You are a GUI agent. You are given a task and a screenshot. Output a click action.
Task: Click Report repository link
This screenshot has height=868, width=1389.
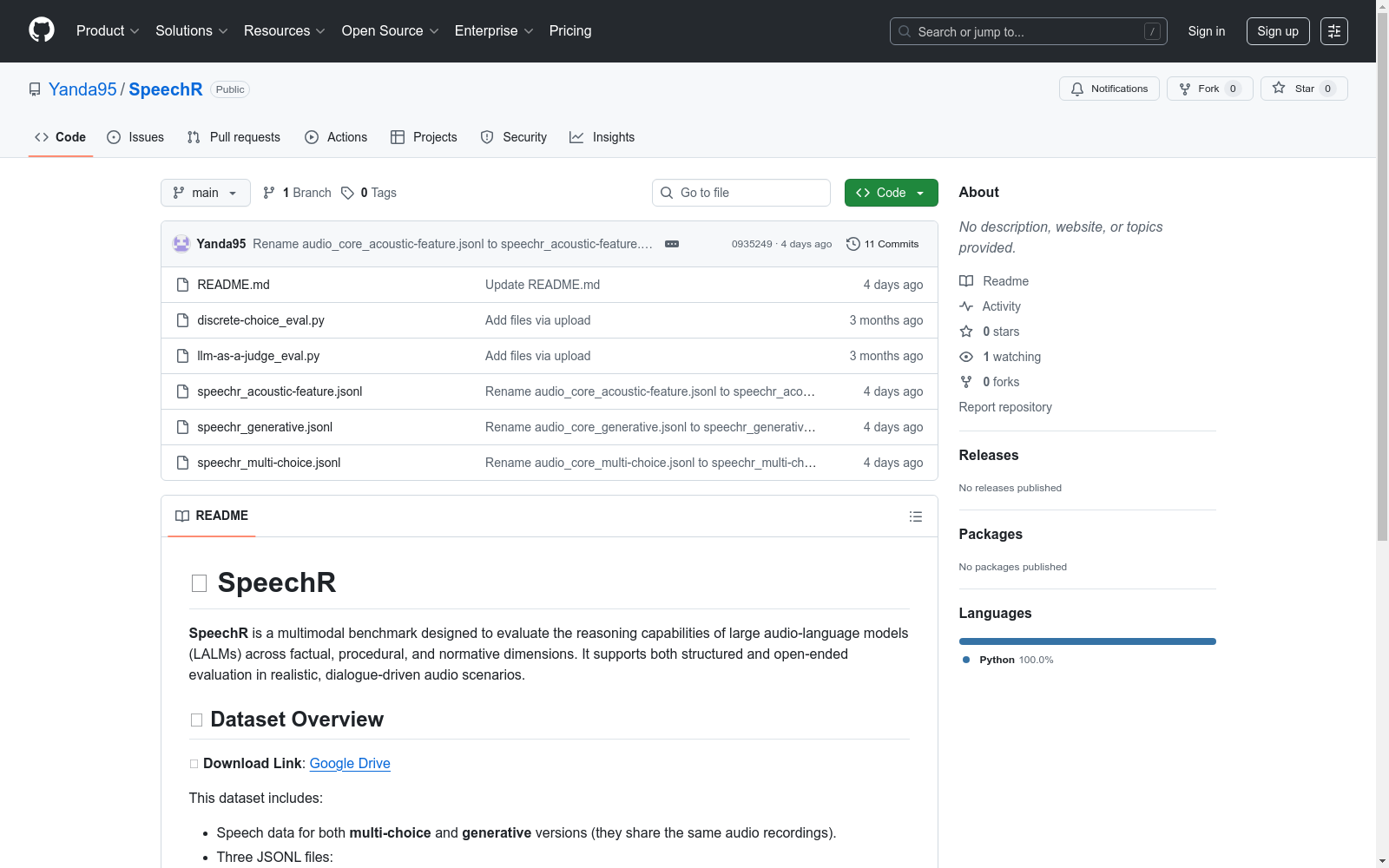[x=1005, y=407]
